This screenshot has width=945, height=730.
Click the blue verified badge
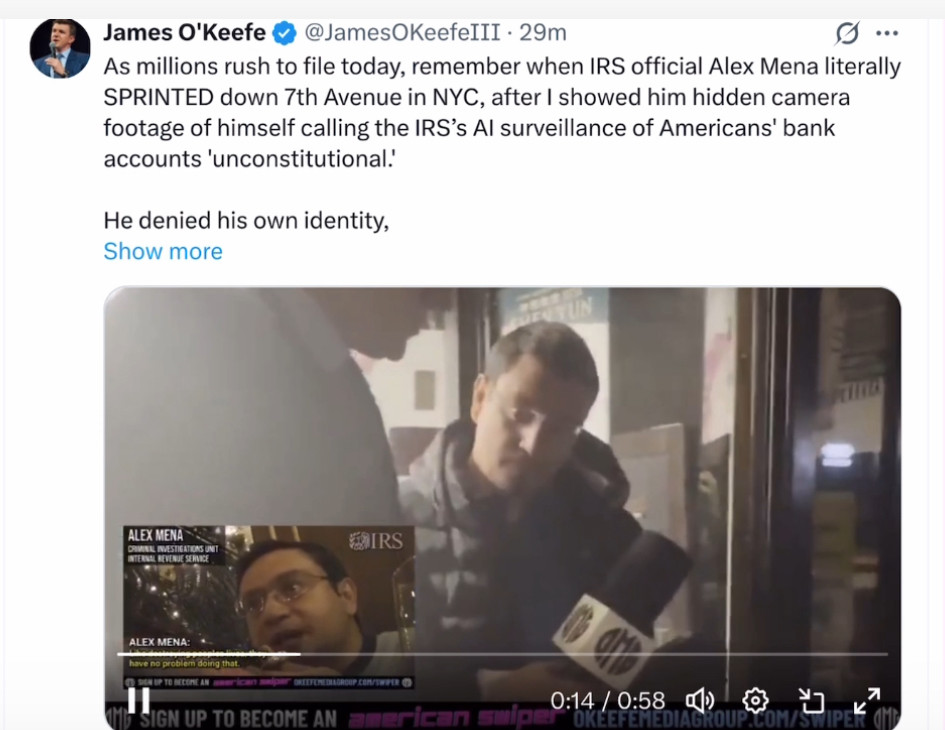tap(284, 33)
